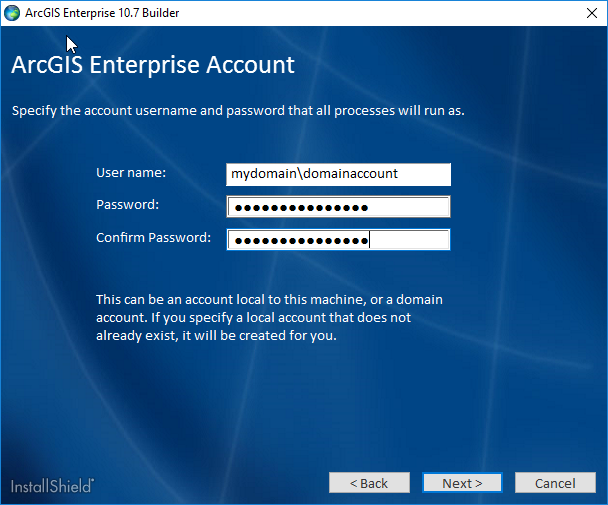Image resolution: width=608 pixels, height=505 pixels.
Task: Click the 'mydomain\domainaccount' text
Action: (314, 174)
